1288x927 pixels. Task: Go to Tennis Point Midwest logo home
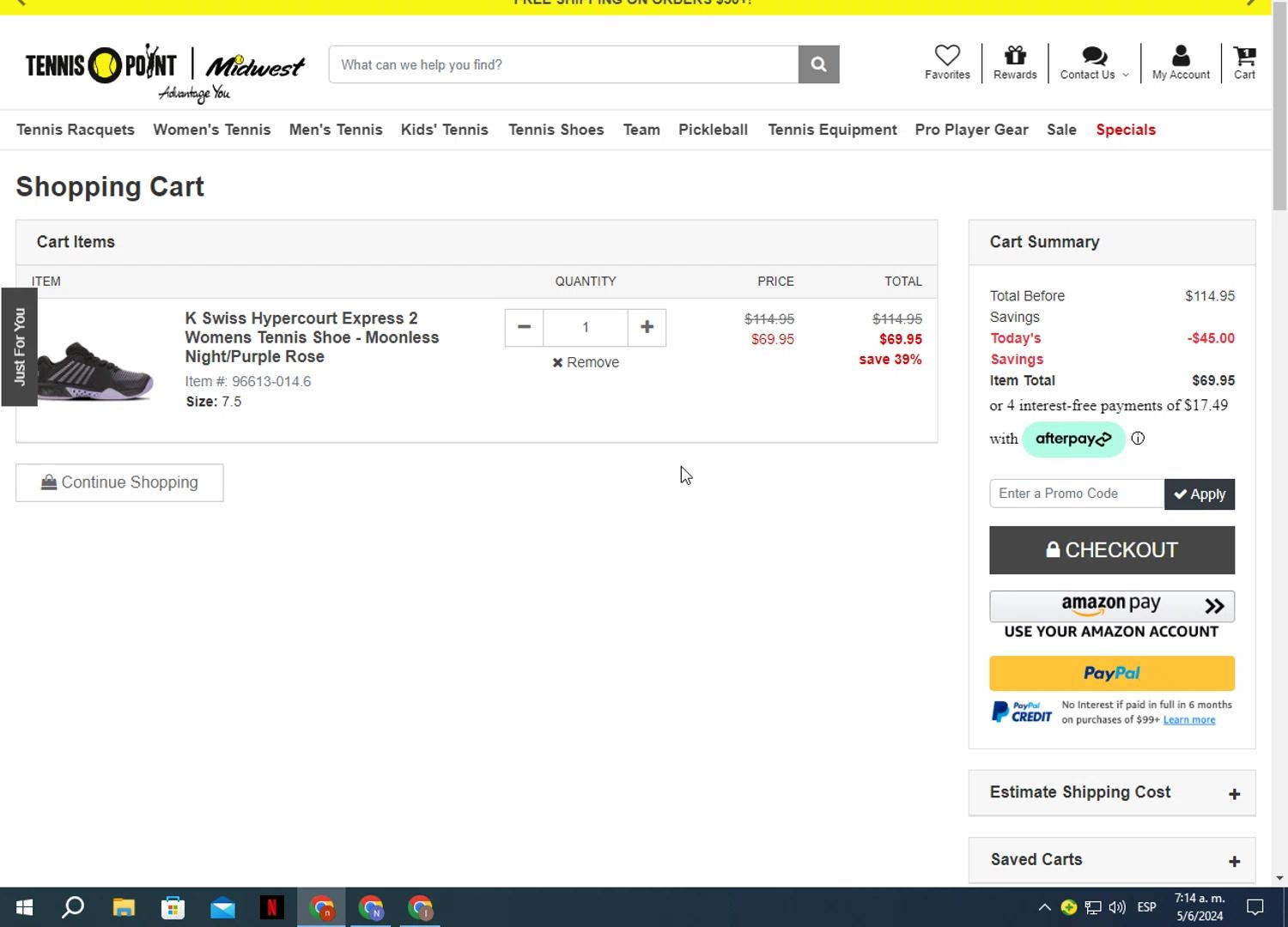pyautogui.click(x=164, y=72)
